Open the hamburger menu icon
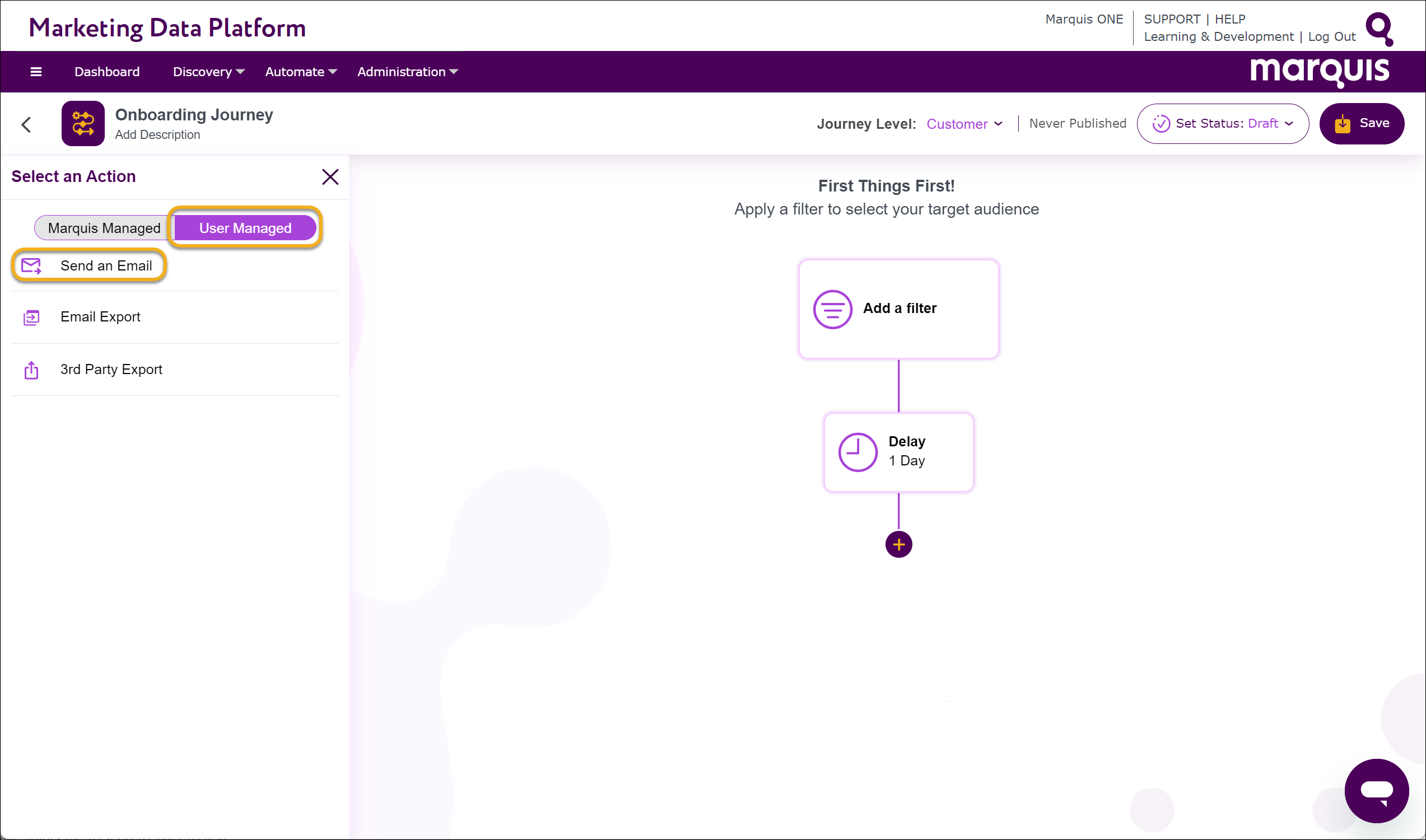Image resolution: width=1426 pixels, height=840 pixels. coord(36,72)
